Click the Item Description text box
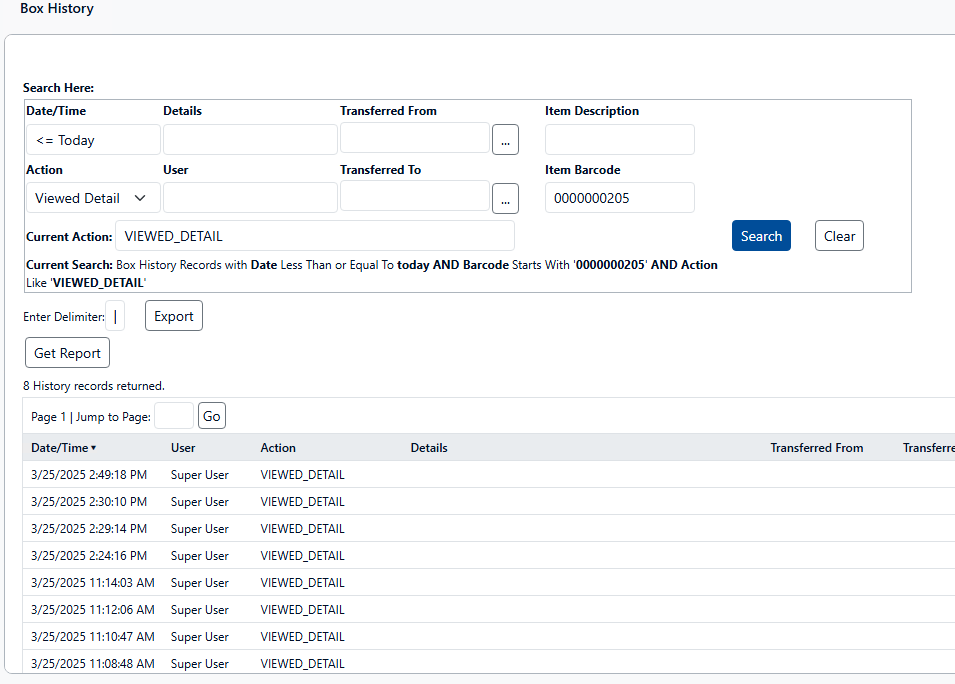 coord(619,140)
